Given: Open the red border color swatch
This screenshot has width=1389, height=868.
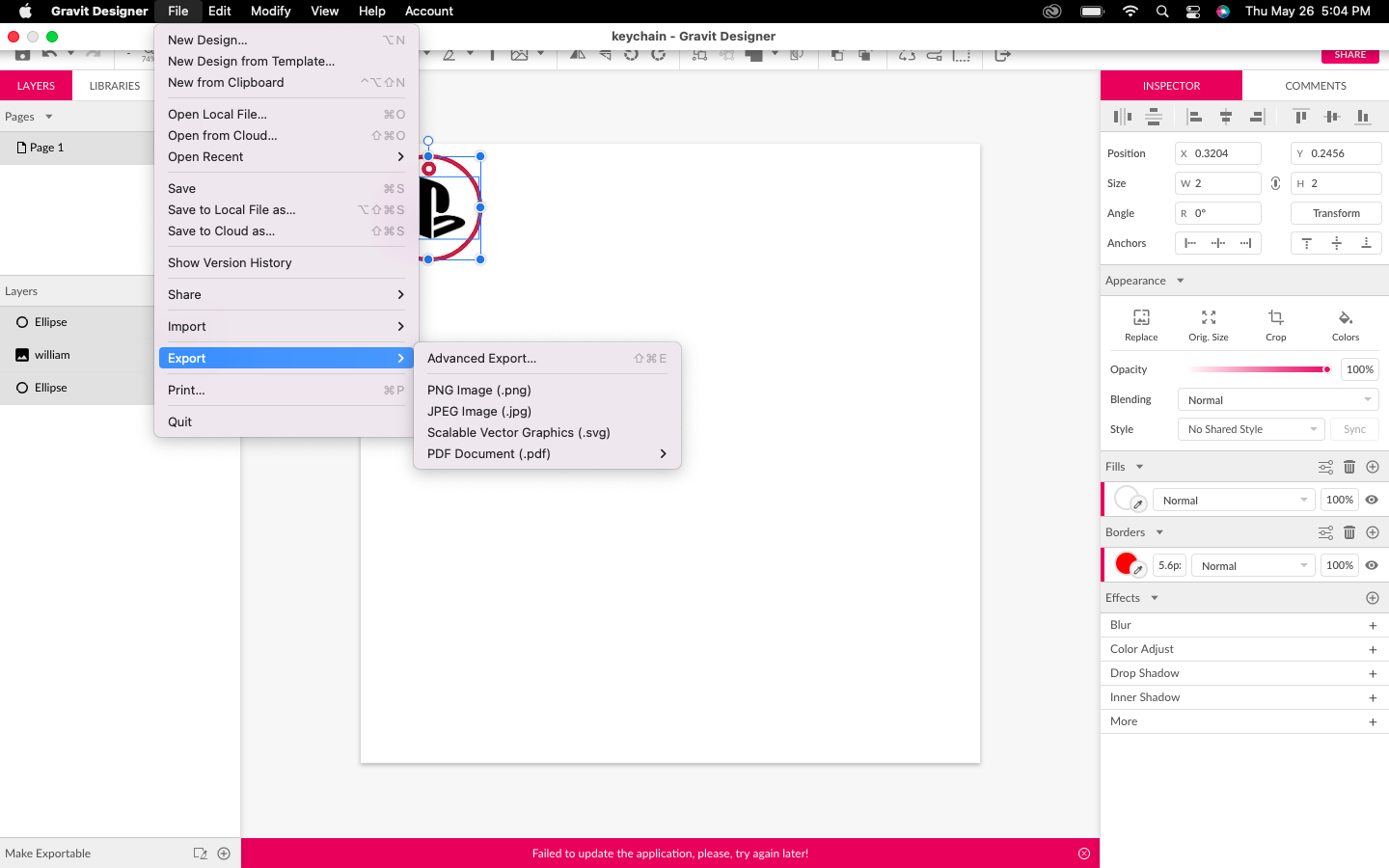Looking at the screenshot, I should pos(1126,563).
